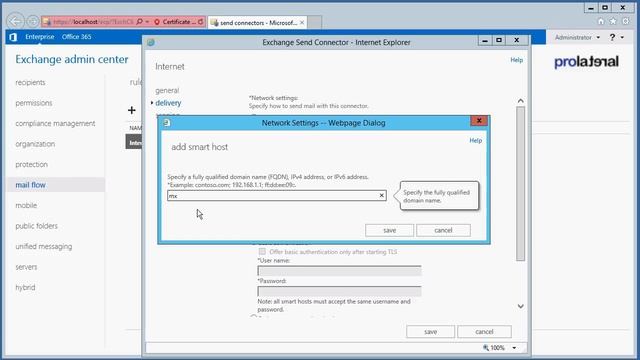
Task: Click the plus icon to add connector
Action: click(131, 110)
